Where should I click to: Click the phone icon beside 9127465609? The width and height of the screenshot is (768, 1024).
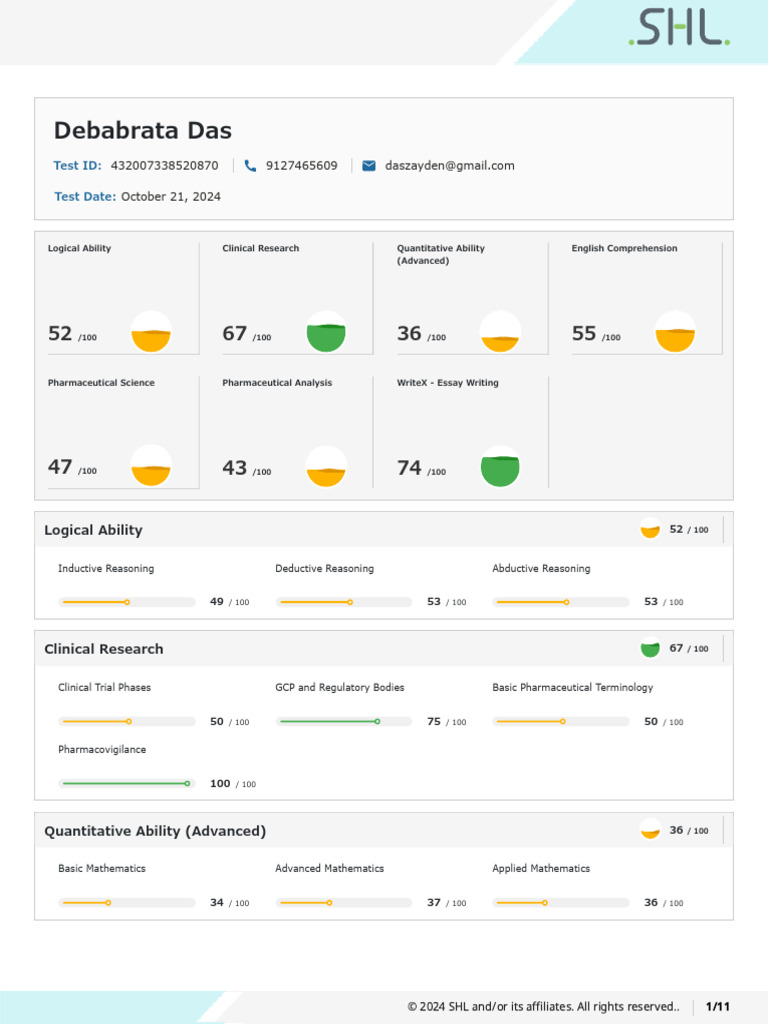coord(250,166)
